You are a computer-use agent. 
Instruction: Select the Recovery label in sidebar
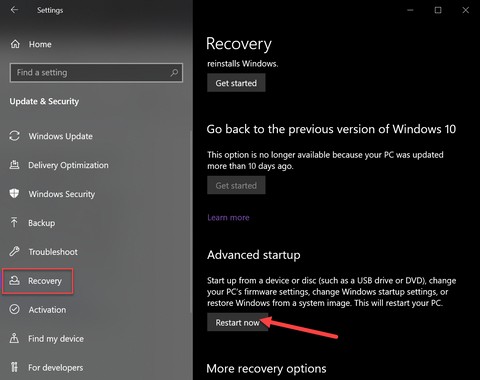click(x=45, y=281)
